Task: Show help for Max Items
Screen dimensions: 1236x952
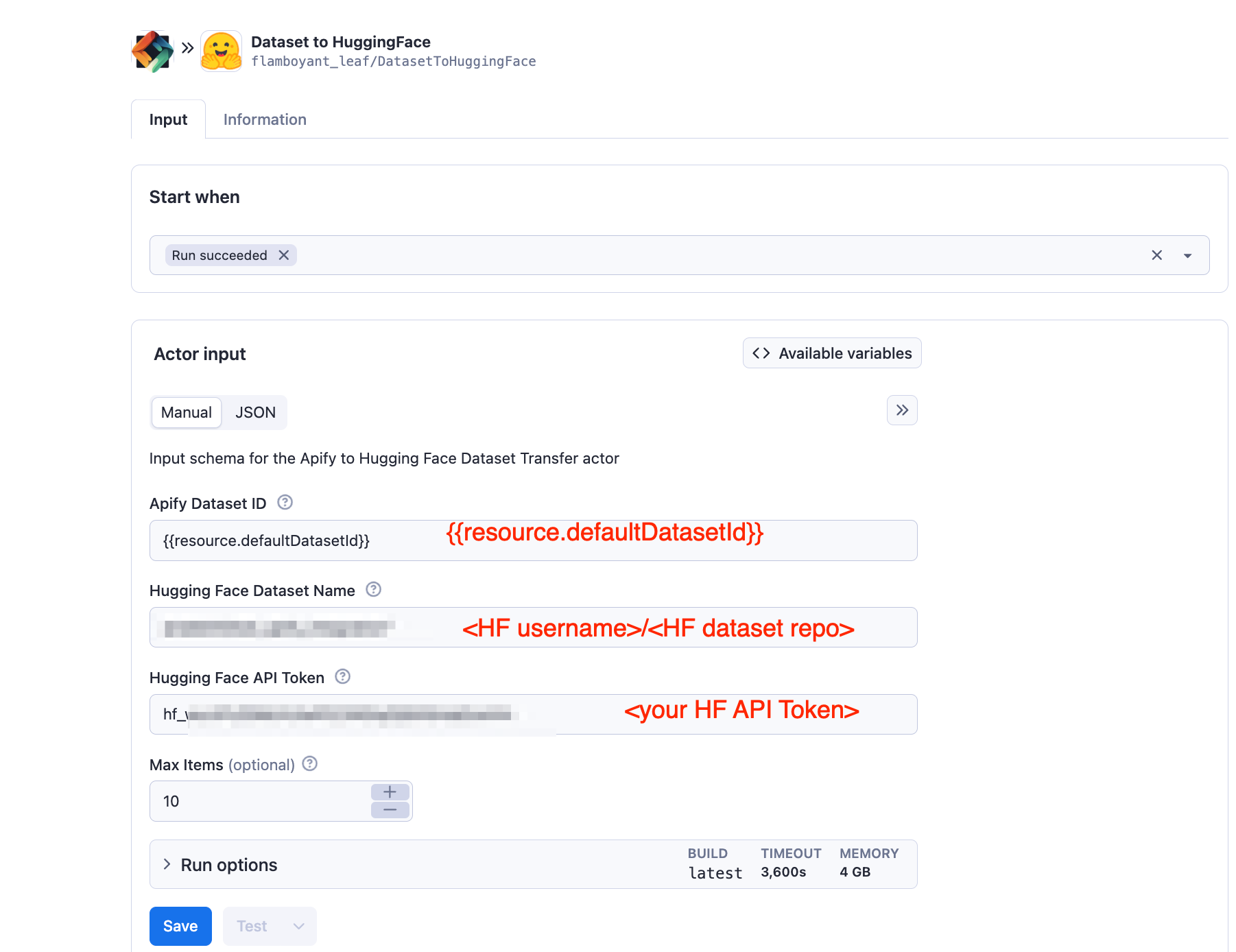Action: [x=310, y=764]
